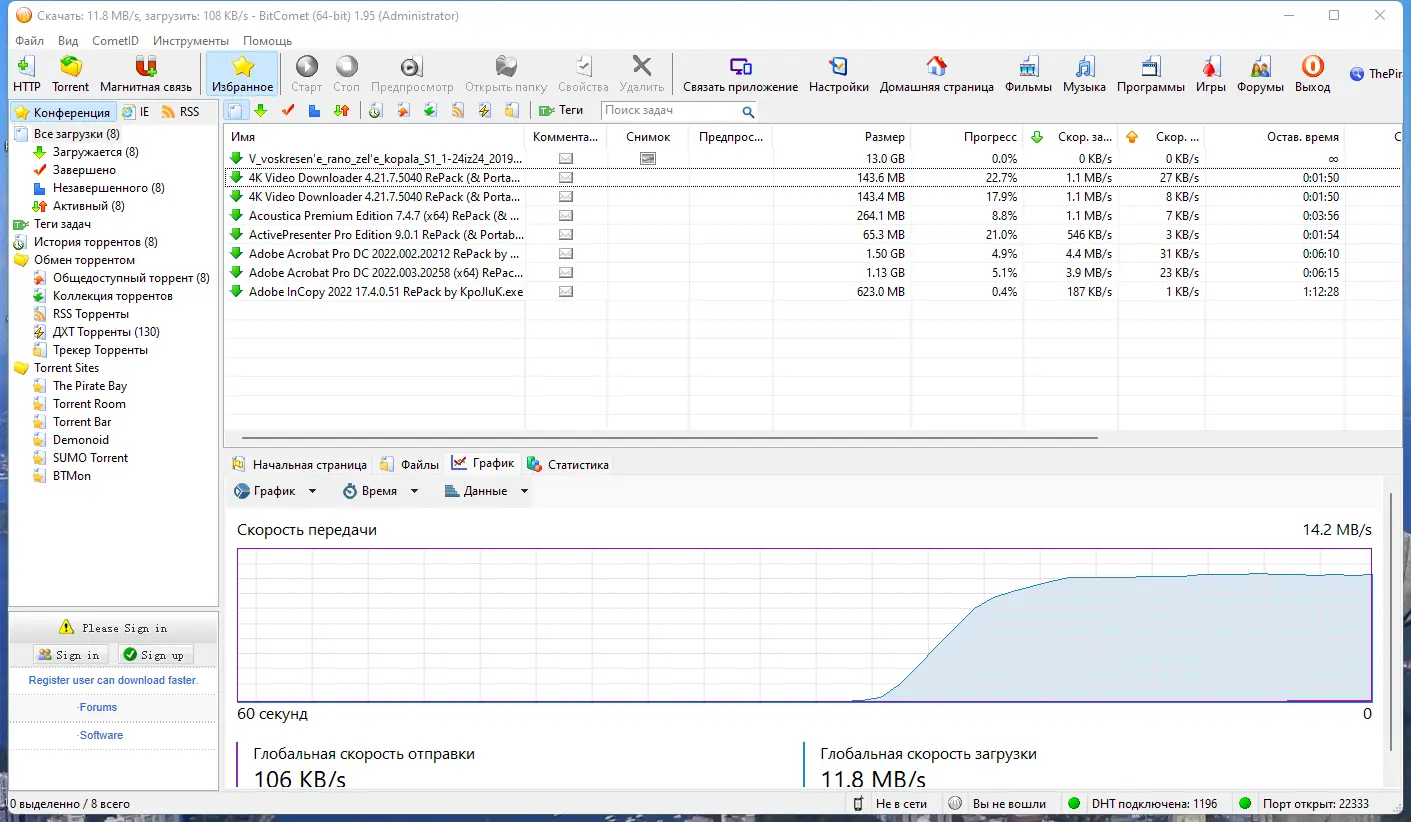Select the Acoustica Premium Edition task row
This screenshot has width=1411, height=822.
(812, 215)
